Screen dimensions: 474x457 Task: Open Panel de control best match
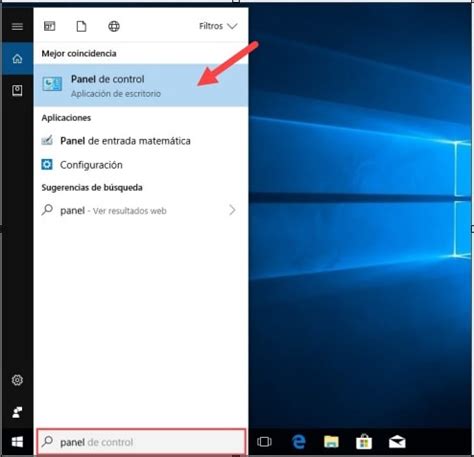(x=141, y=85)
